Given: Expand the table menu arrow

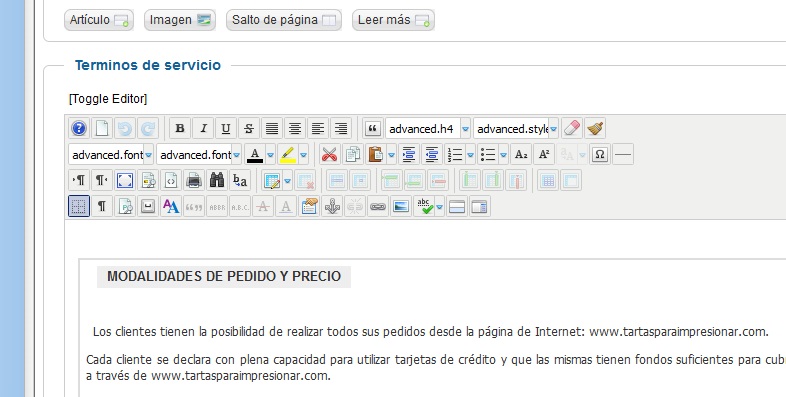Looking at the screenshot, I should (287, 181).
